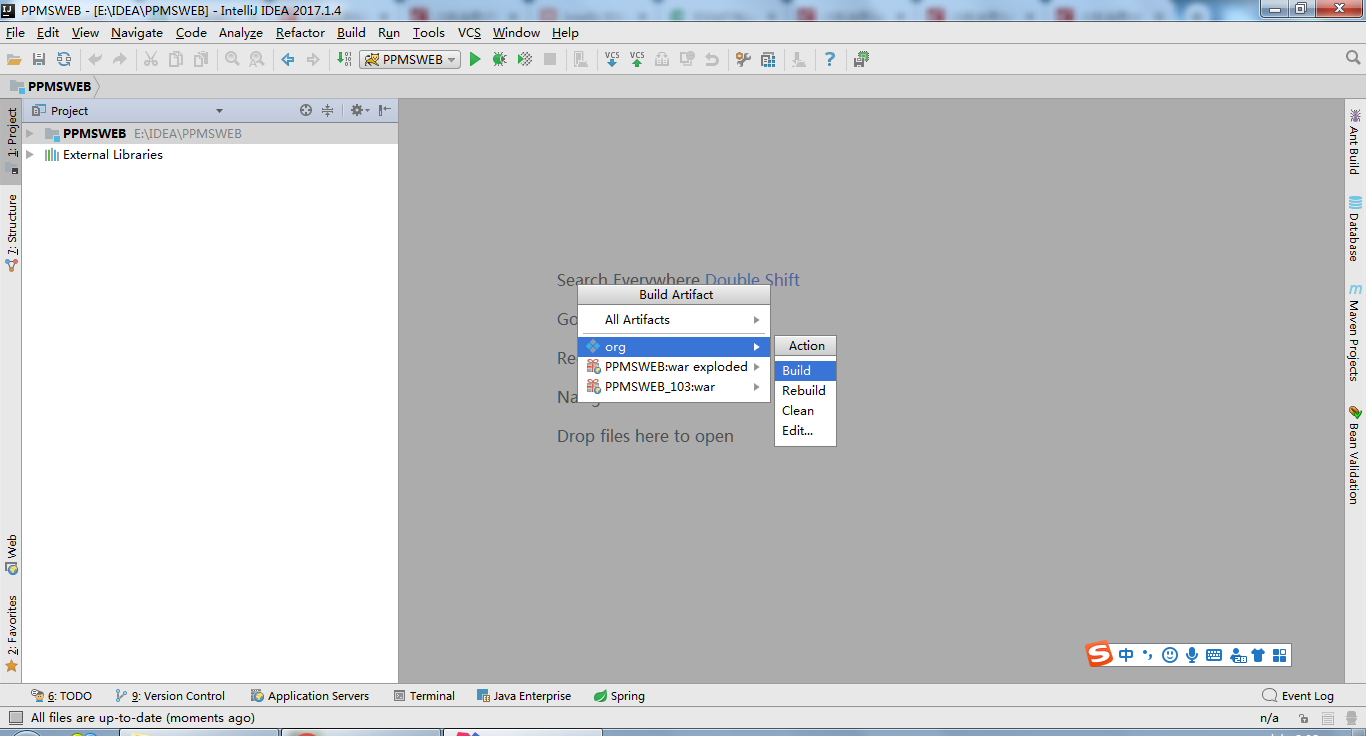The width and height of the screenshot is (1366, 736).
Task: Click the Hector inspector icon in status bar
Action: (x=1350, y=718)
